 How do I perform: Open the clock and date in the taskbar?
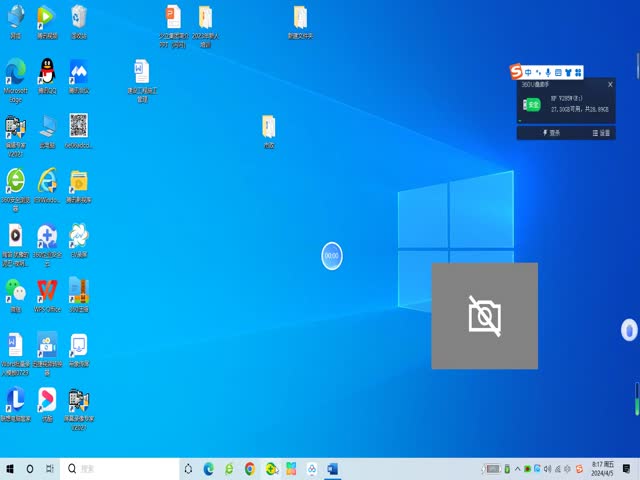coord(604,468)
